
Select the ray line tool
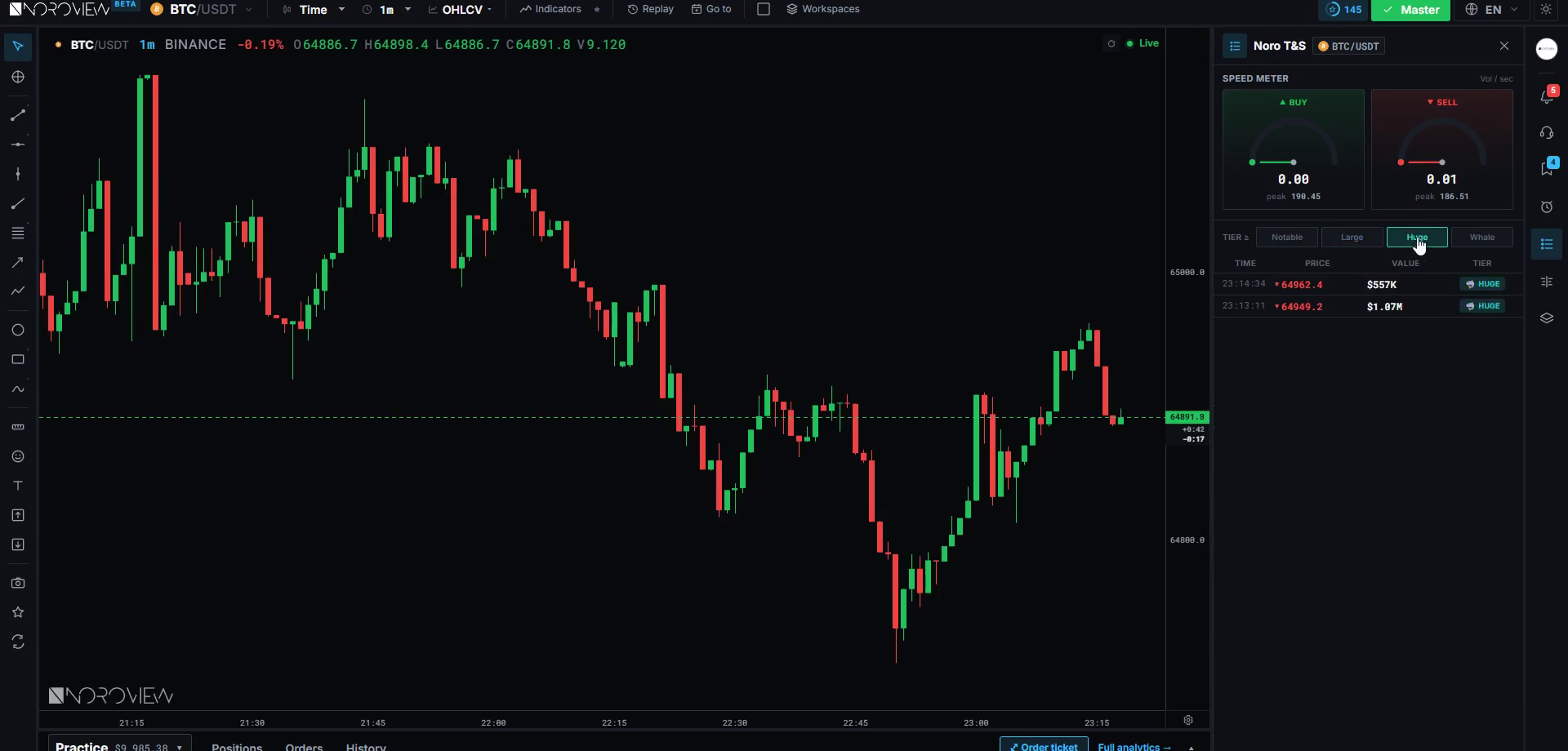pyautogui.click(x=18, y=204)
